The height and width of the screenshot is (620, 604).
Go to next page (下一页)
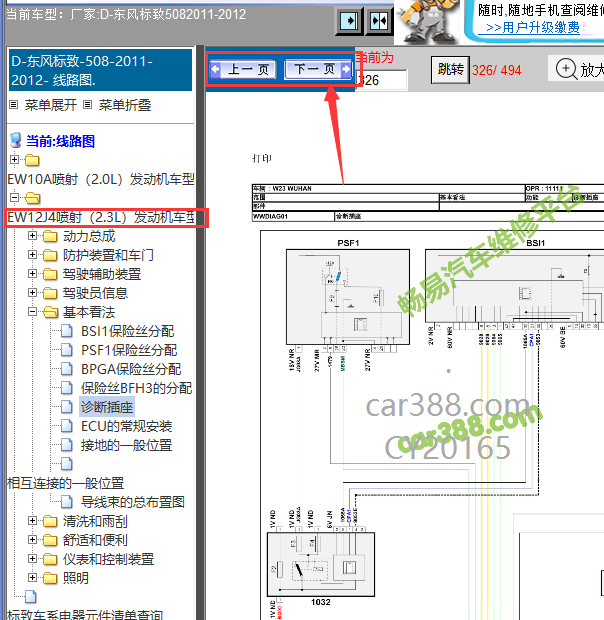tap(318, 70)
